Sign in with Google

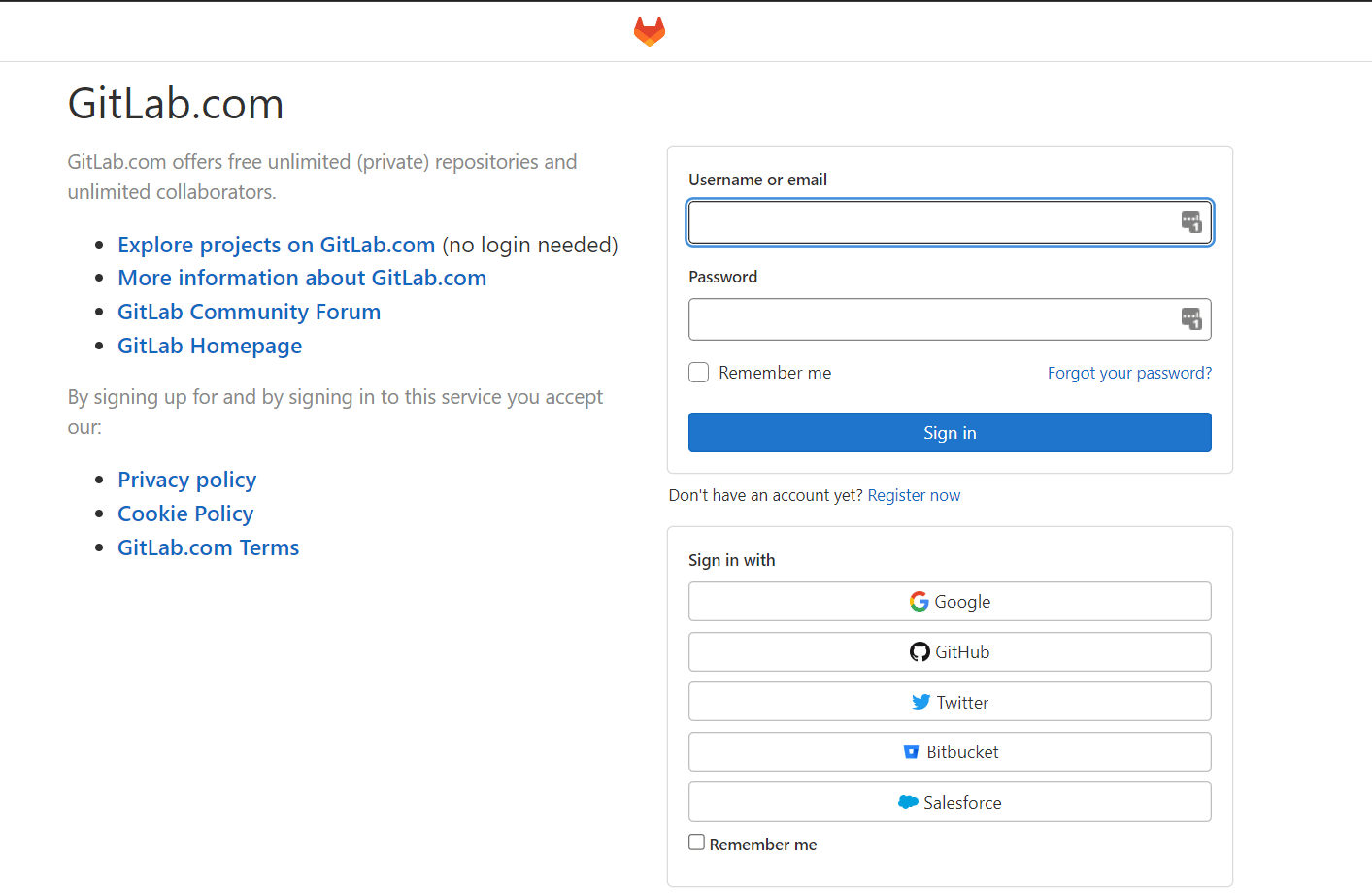950,602
